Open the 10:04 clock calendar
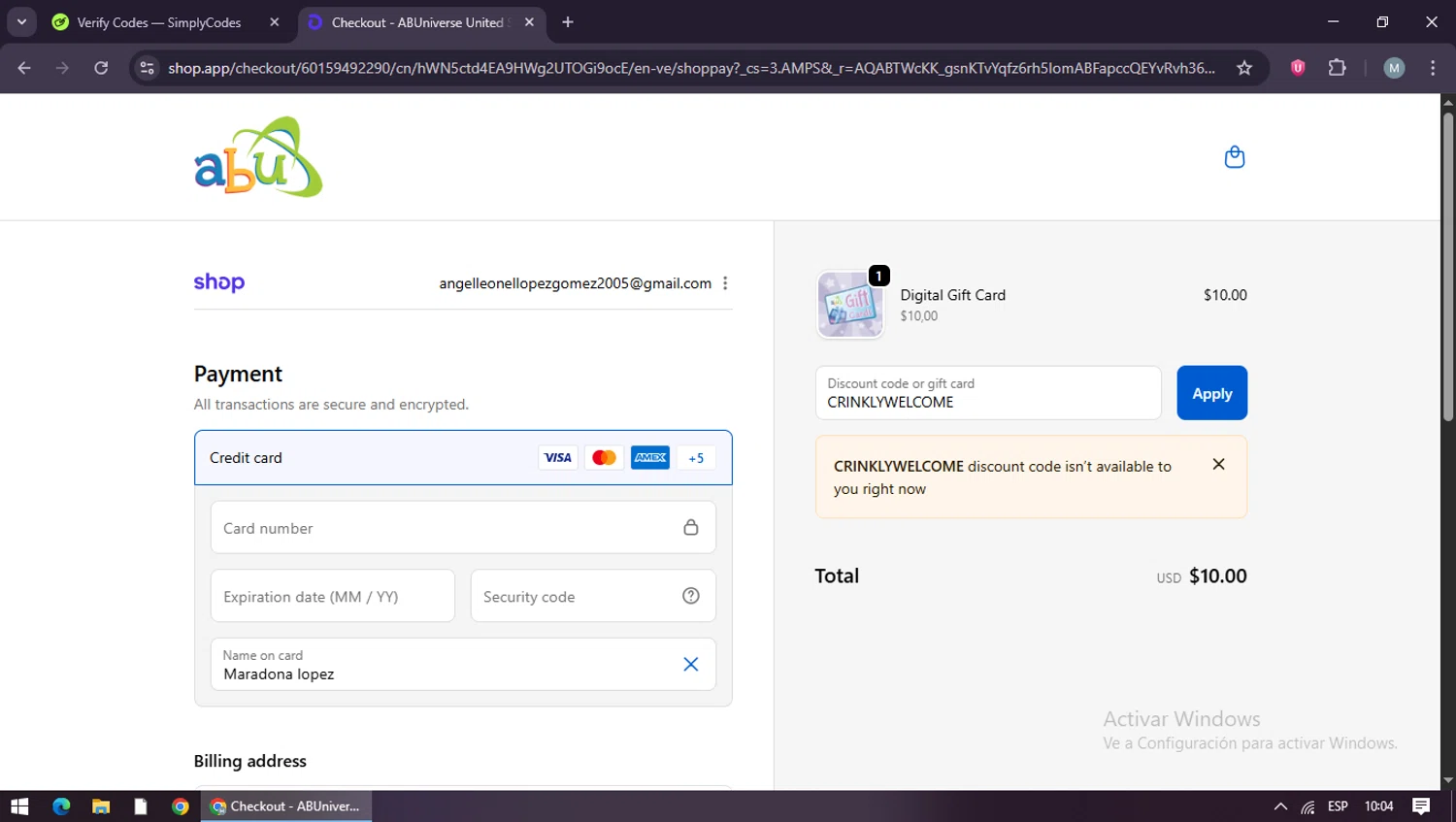This screenshot has width=1456, height=822. [1378, 806]
